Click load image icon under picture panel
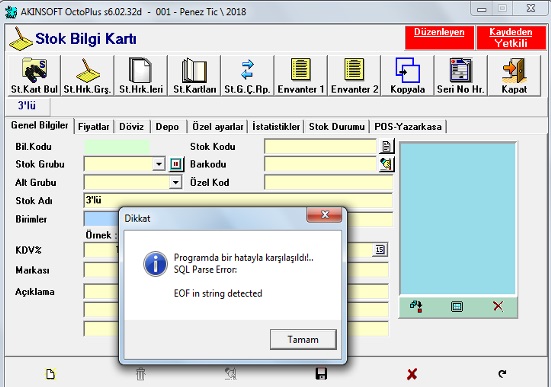This screenshot has width=551, height=387. (416, 307)
